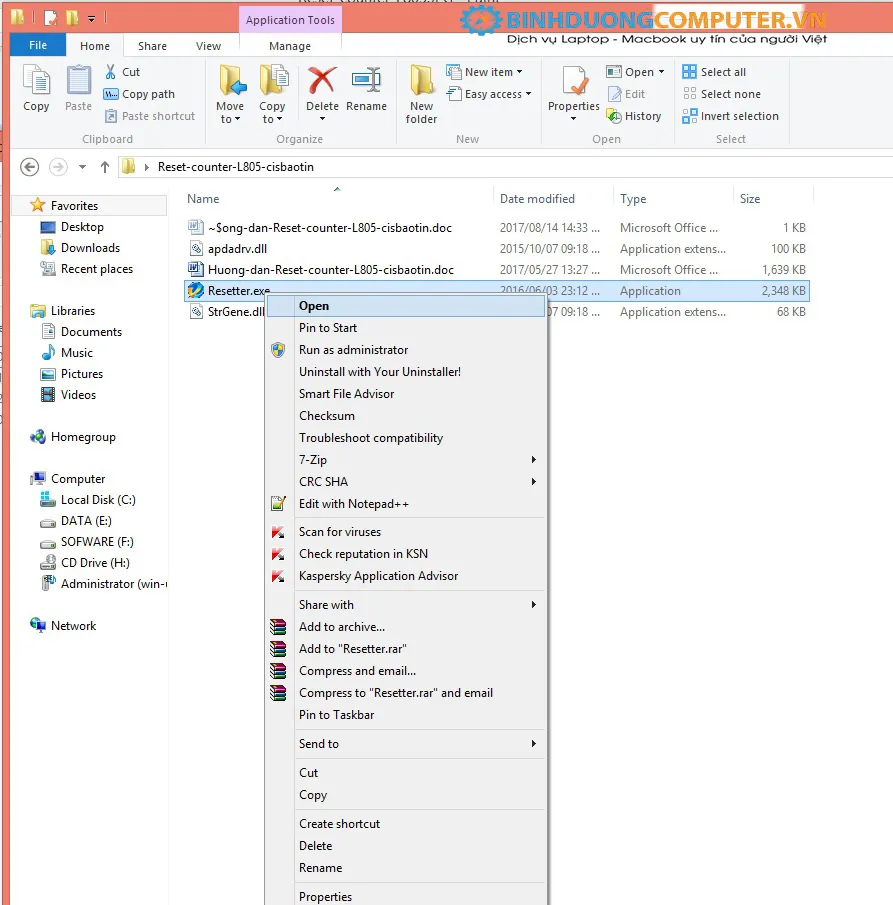
Task: Open the Quick Access Toolbar customize arrow
Action: click(91, 18)
